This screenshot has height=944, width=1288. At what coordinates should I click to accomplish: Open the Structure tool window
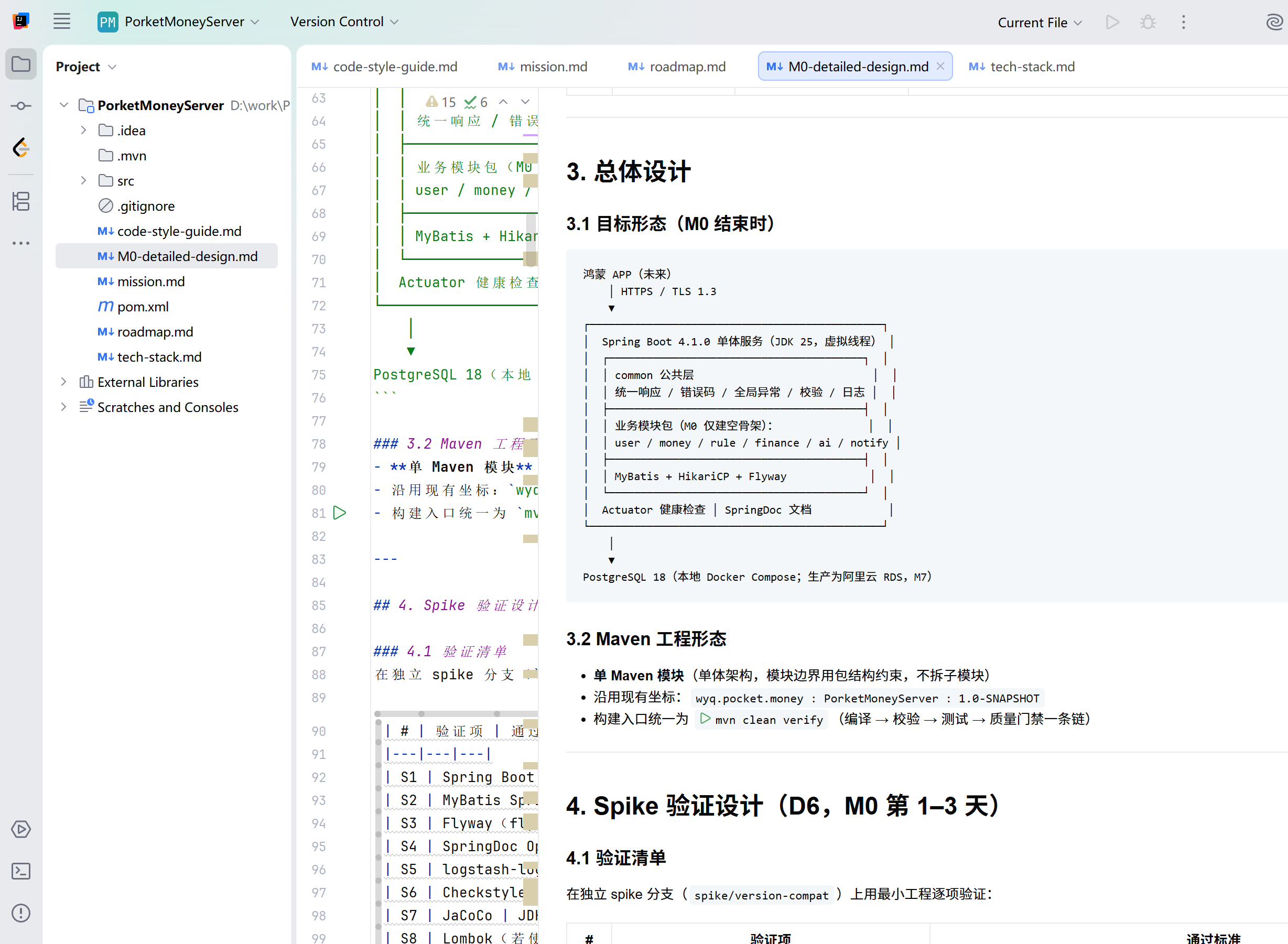click(x=21, y=201)
